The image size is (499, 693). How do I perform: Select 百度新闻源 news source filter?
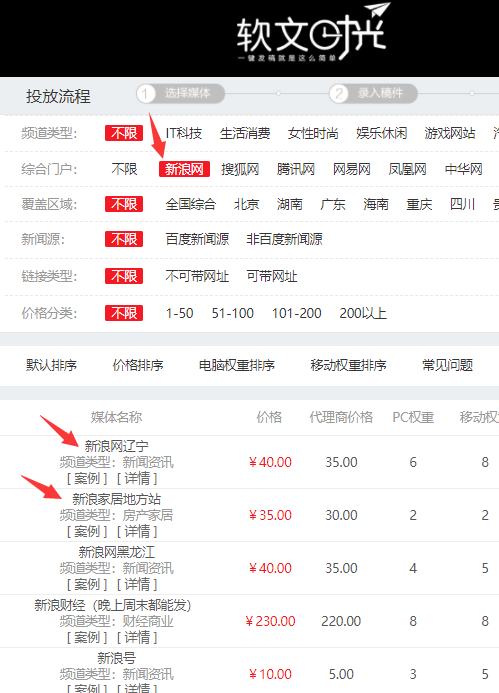click(x=197, y=239)
